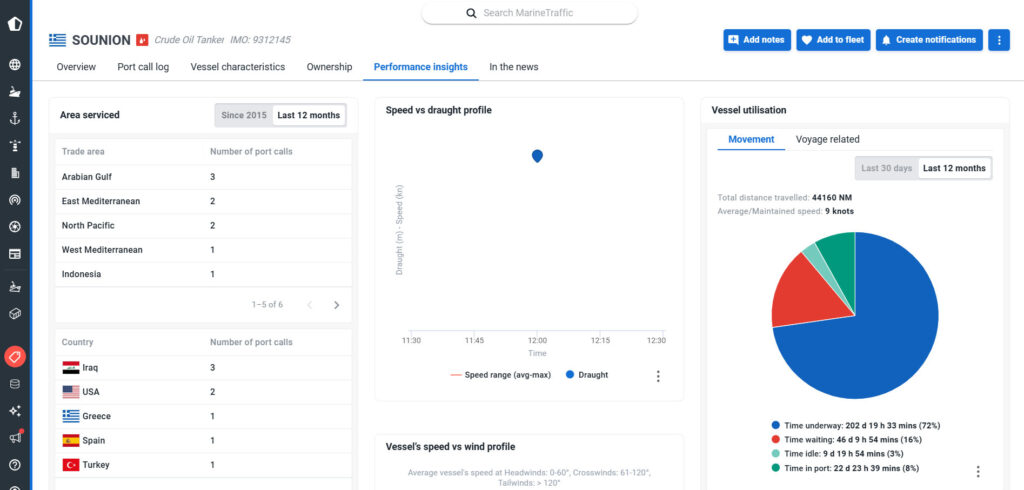Select the Indonesia trade area row

(x=203, y=274)
